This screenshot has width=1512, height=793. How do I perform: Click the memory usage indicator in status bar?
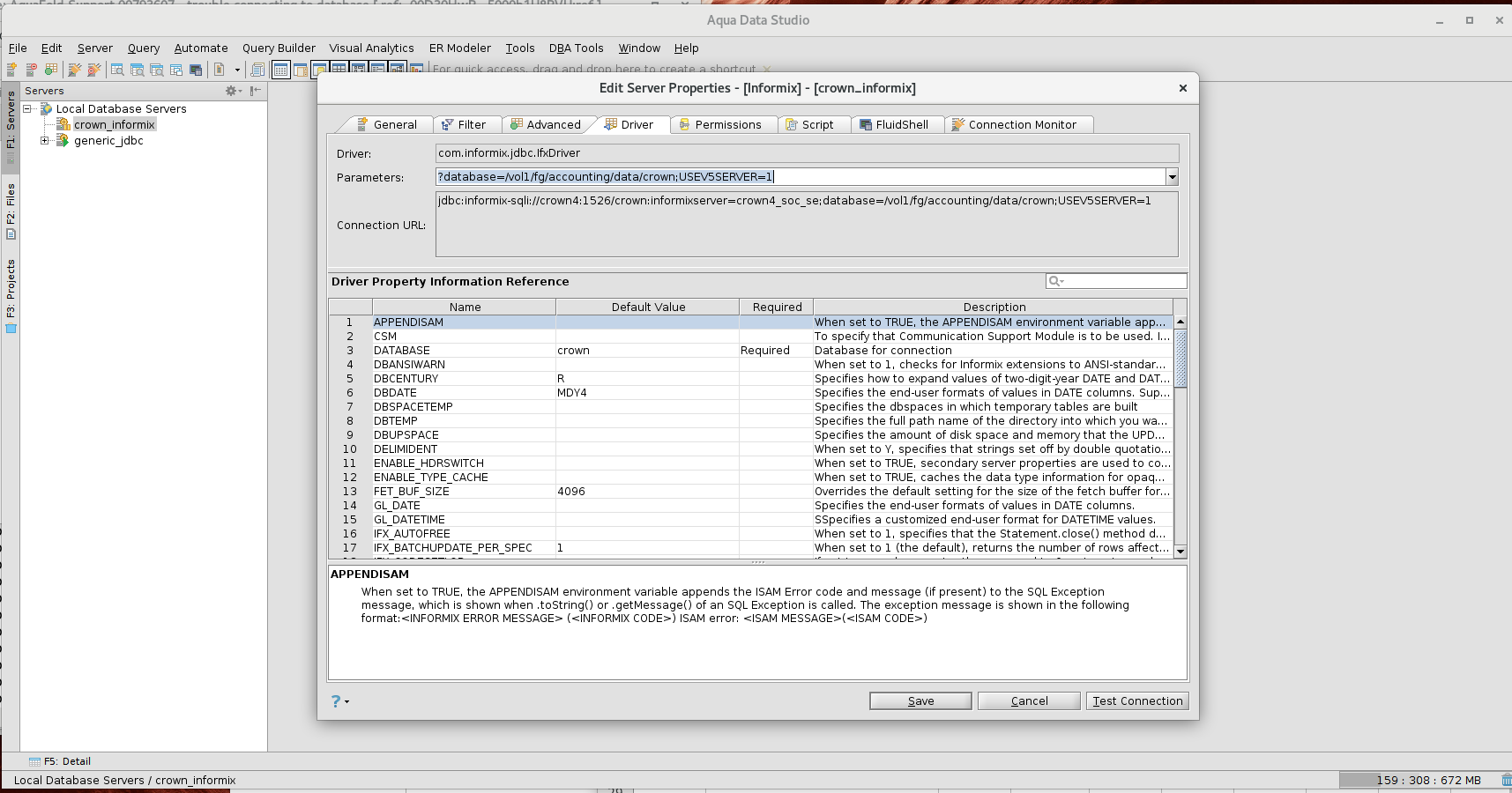point(1418,781)
